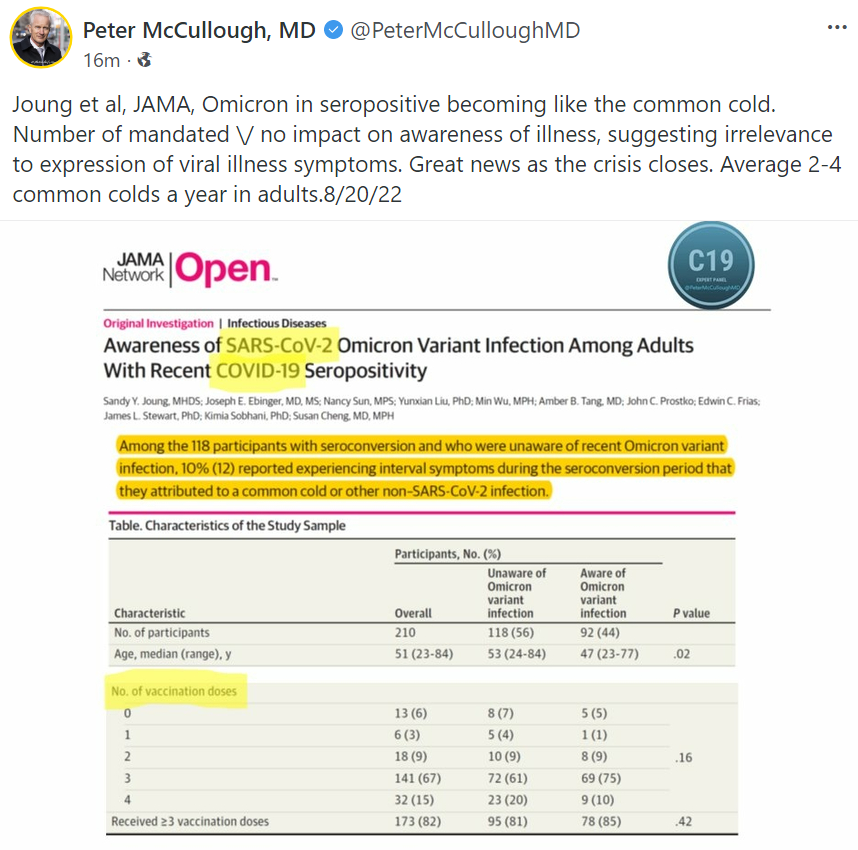Click the highlighted SARS-CoV-2 in article title
Viewport: 858px width, 850px height.
281,346
